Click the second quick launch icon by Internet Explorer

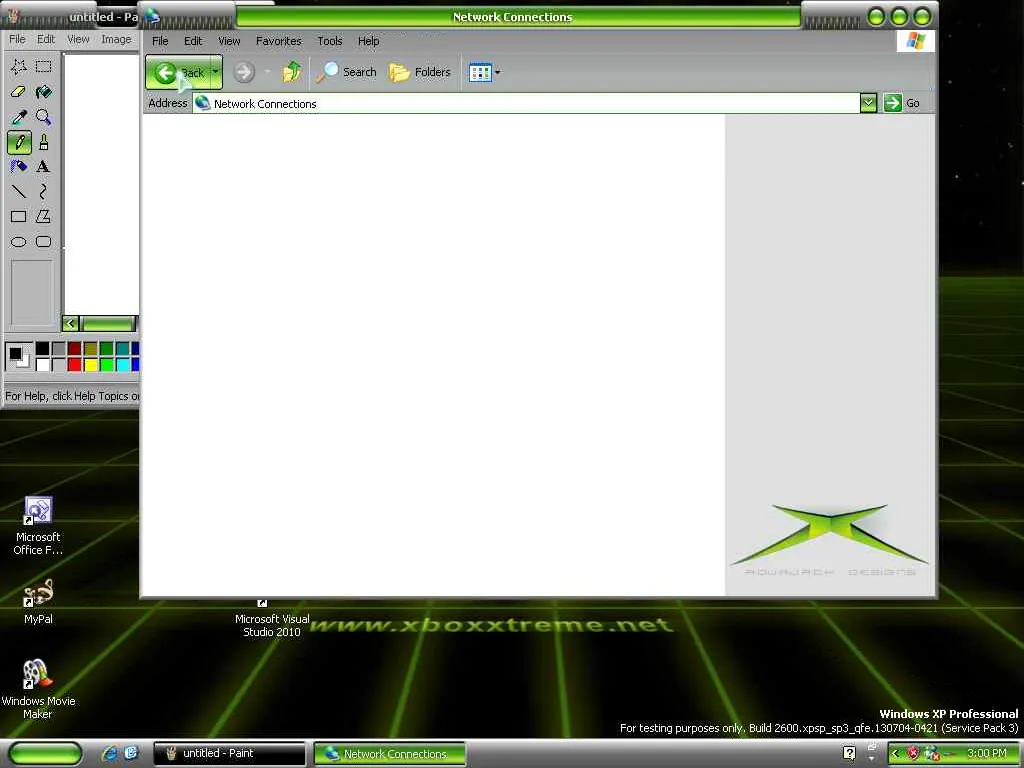click(x=131, y=753)
